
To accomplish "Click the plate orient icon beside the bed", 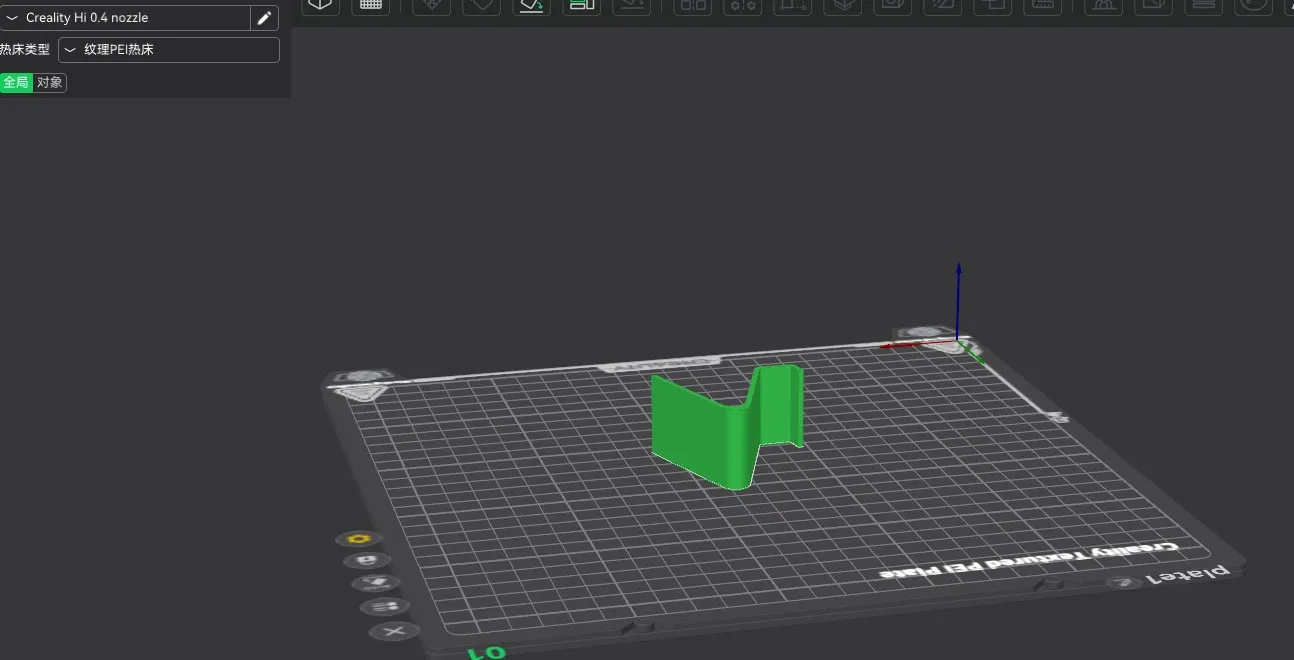I will [375, 582].
